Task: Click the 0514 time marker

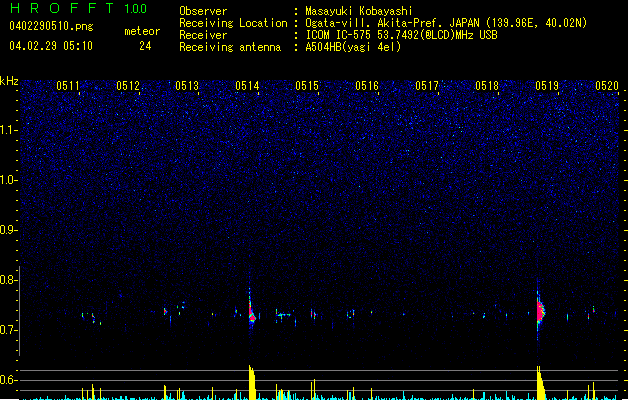Action: click(247, 86)
